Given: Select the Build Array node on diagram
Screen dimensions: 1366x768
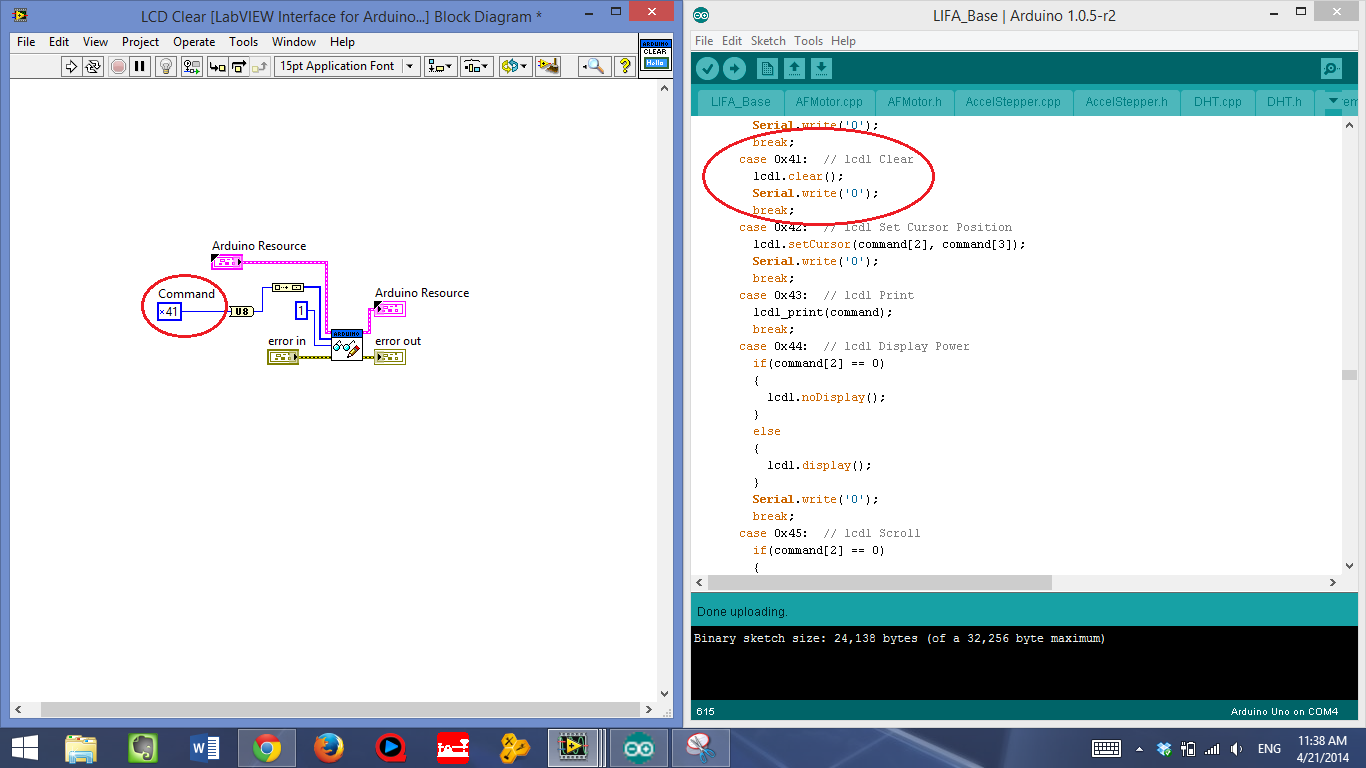Looking at the screenshot, I should click(x=287, y=287).
